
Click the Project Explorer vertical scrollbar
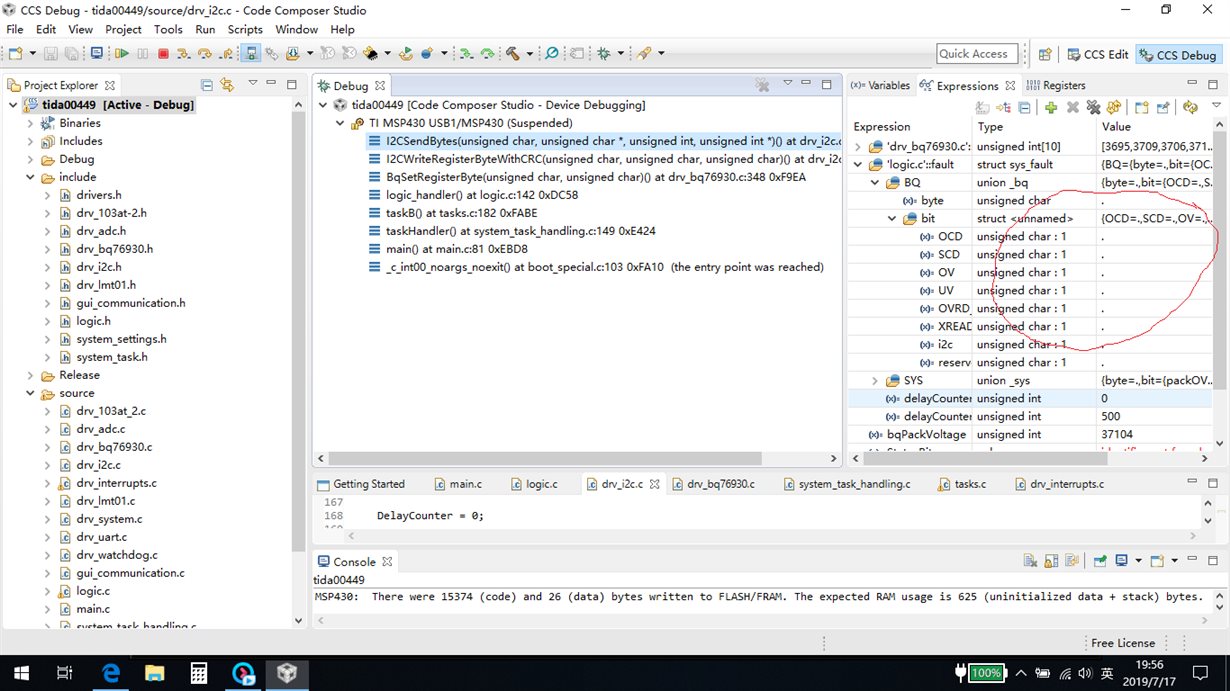point(298,330)
